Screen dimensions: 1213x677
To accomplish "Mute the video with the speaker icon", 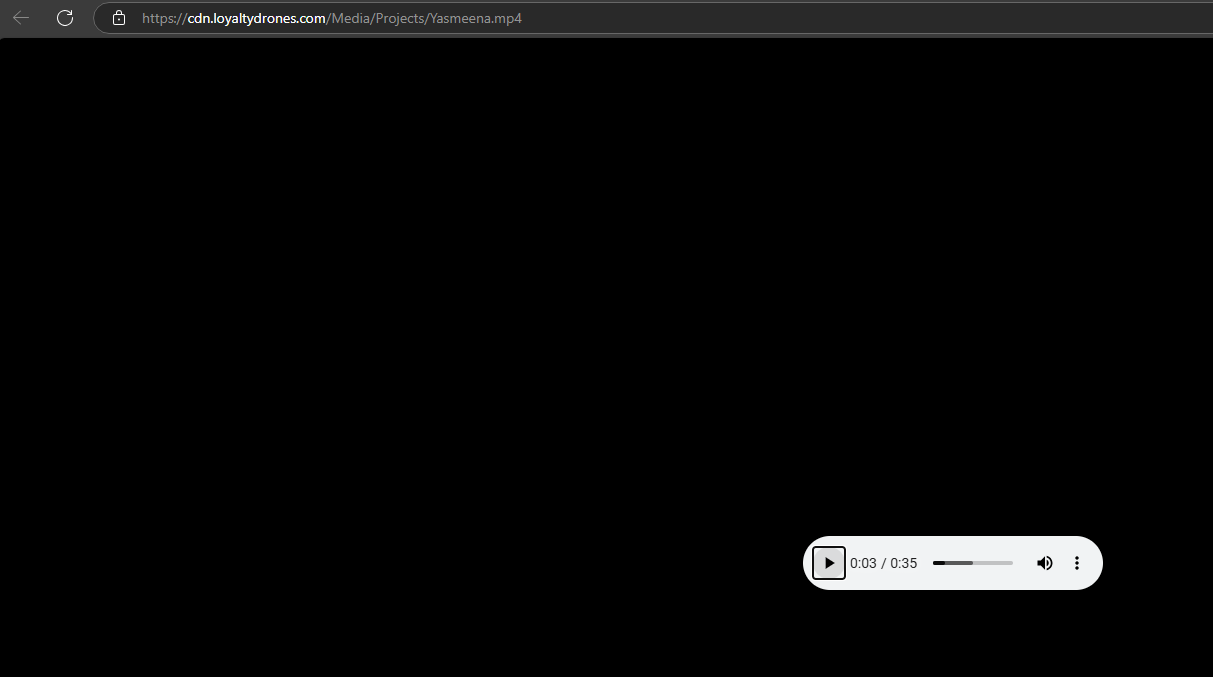I will (x=1045, y=563).
